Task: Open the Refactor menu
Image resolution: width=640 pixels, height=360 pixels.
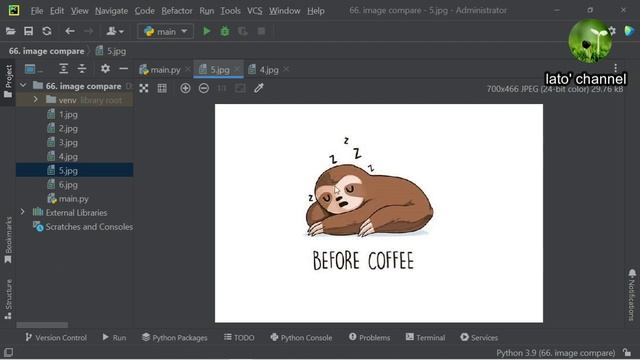Action: (177, 11)
